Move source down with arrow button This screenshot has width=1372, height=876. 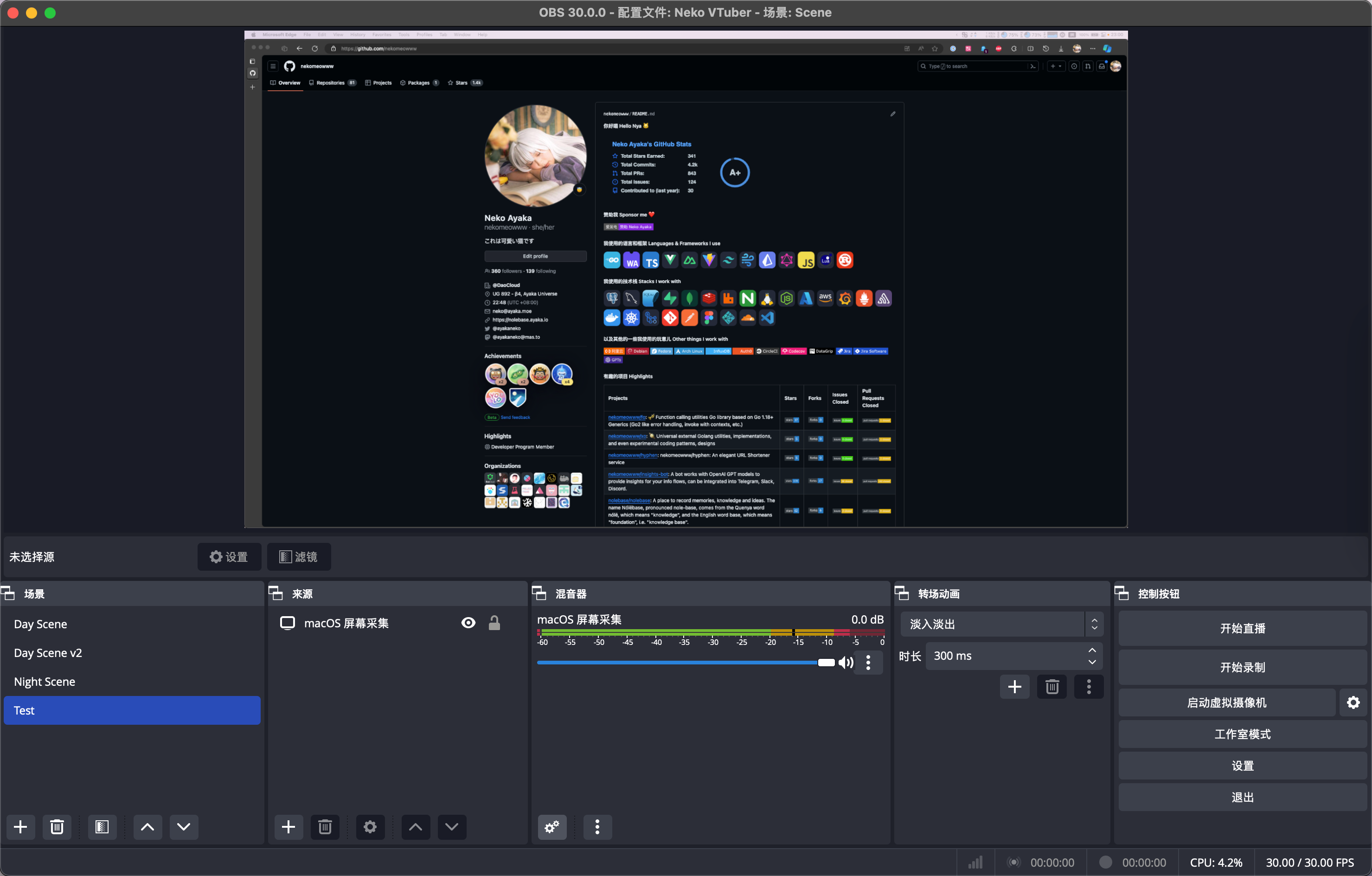click(451, 826)
